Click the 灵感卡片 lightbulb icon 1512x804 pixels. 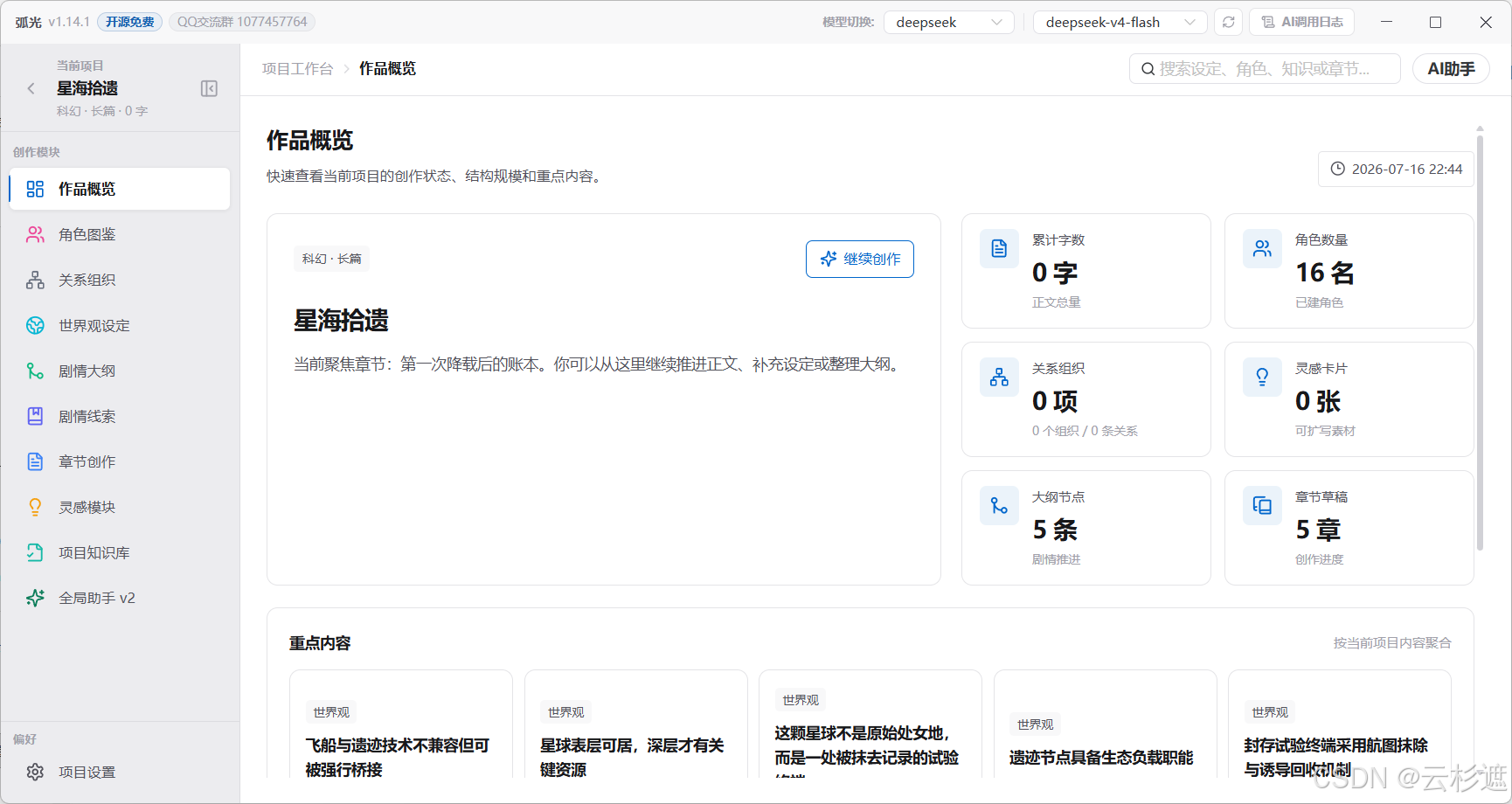[1262, 378]
